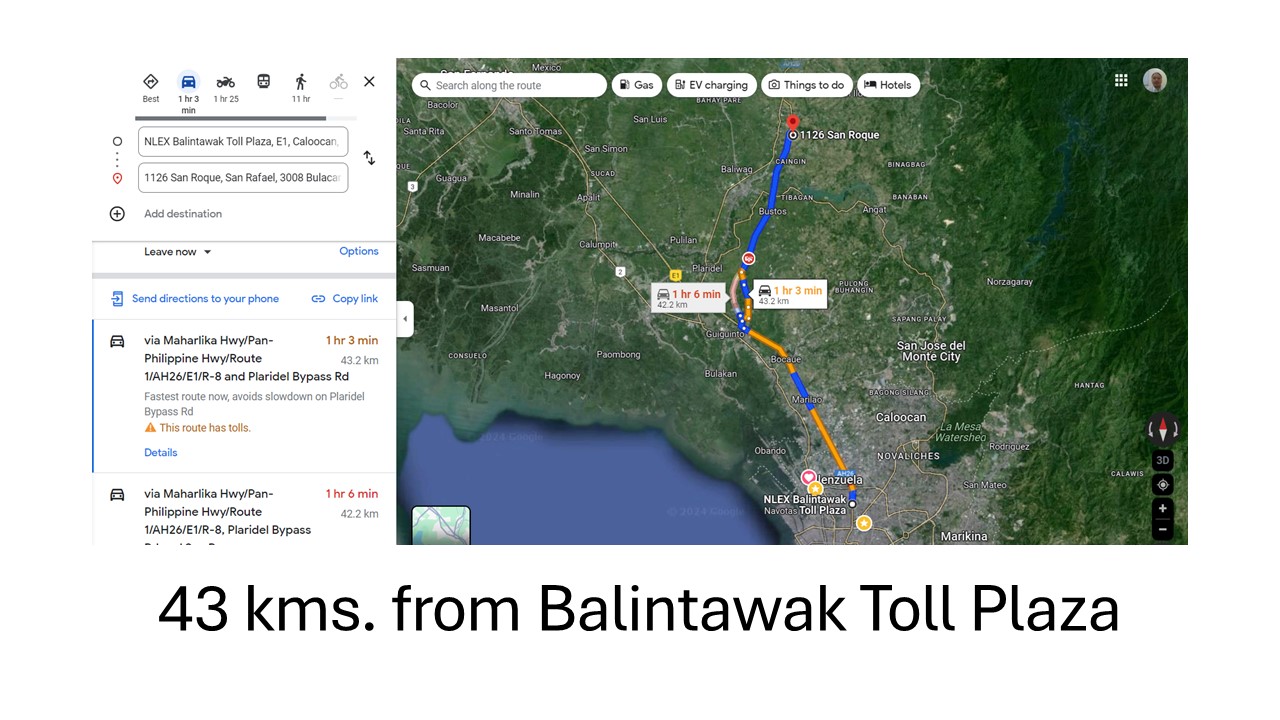Screen dimensions: 1280x720
Task: Click the show your location button
Action: (x=1162, y=485)
